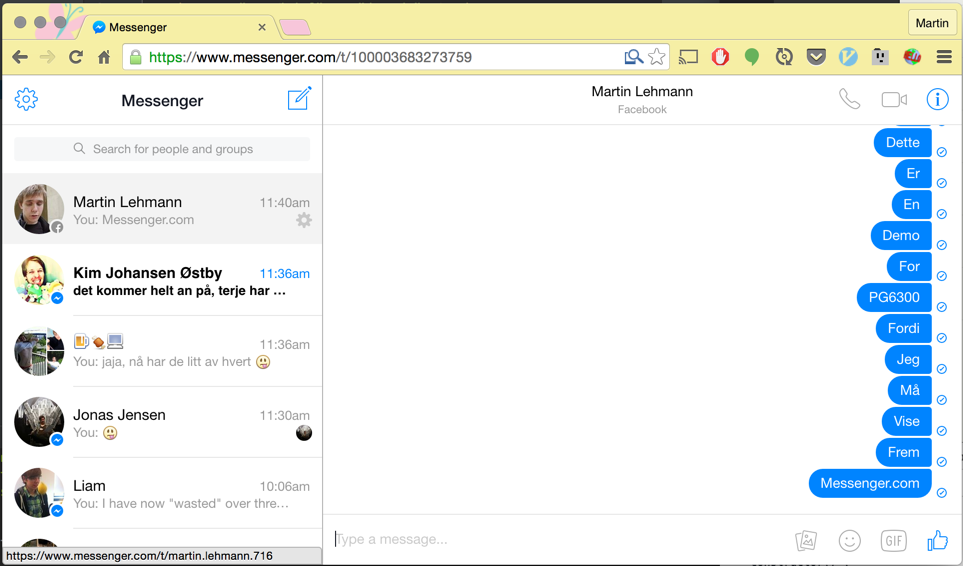
Task: Open the emoji picker
Action: coord(849,540)
